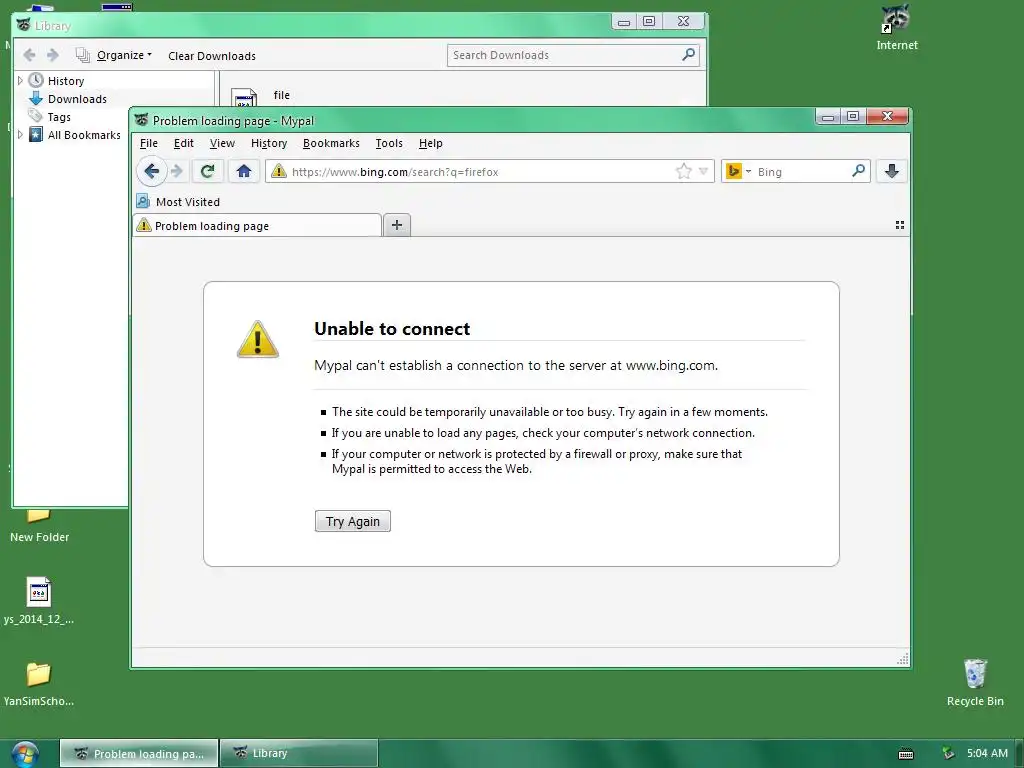This screenshot has height=768, width=1024.
Task: Click the forward arrow in Mypal toolbar
Action: (176, 171)
